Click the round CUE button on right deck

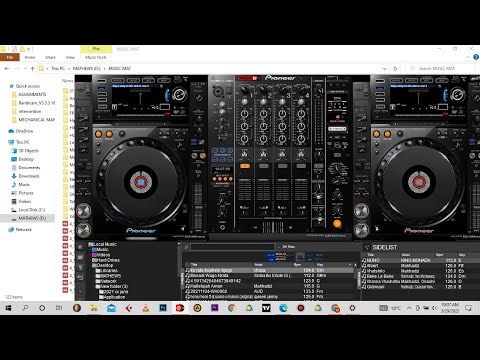[362, 211]
